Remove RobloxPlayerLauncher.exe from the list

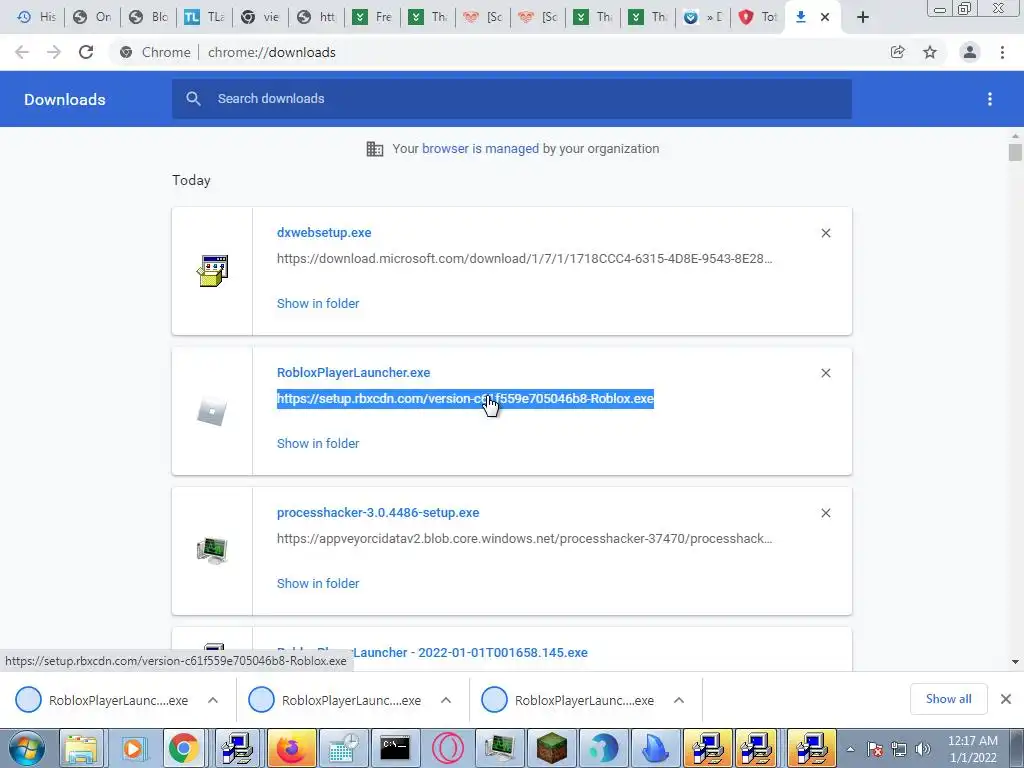click(825, 373)
